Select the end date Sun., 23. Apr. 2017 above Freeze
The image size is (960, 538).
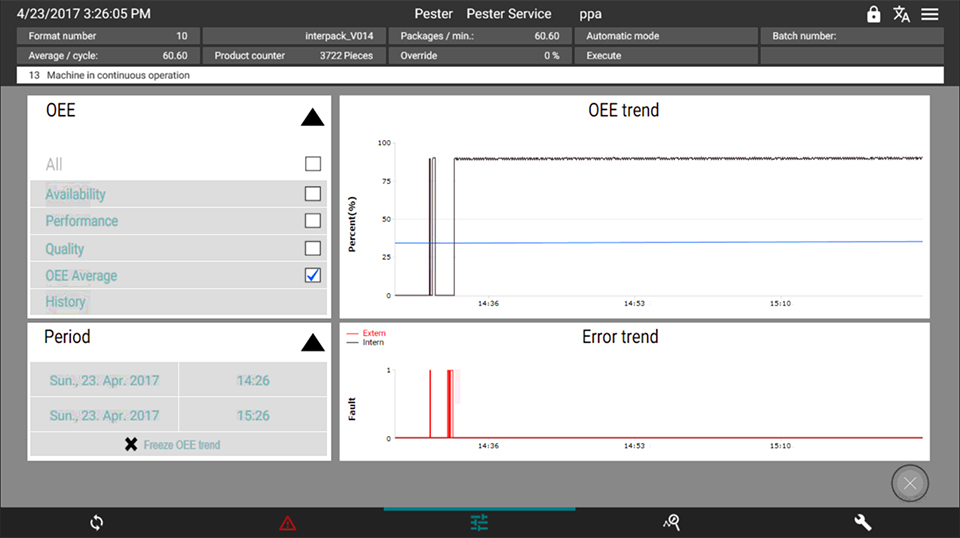pos(104,415)
